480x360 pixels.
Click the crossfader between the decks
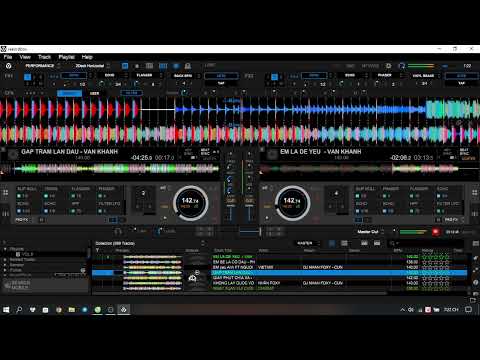[x=250, y=231]
